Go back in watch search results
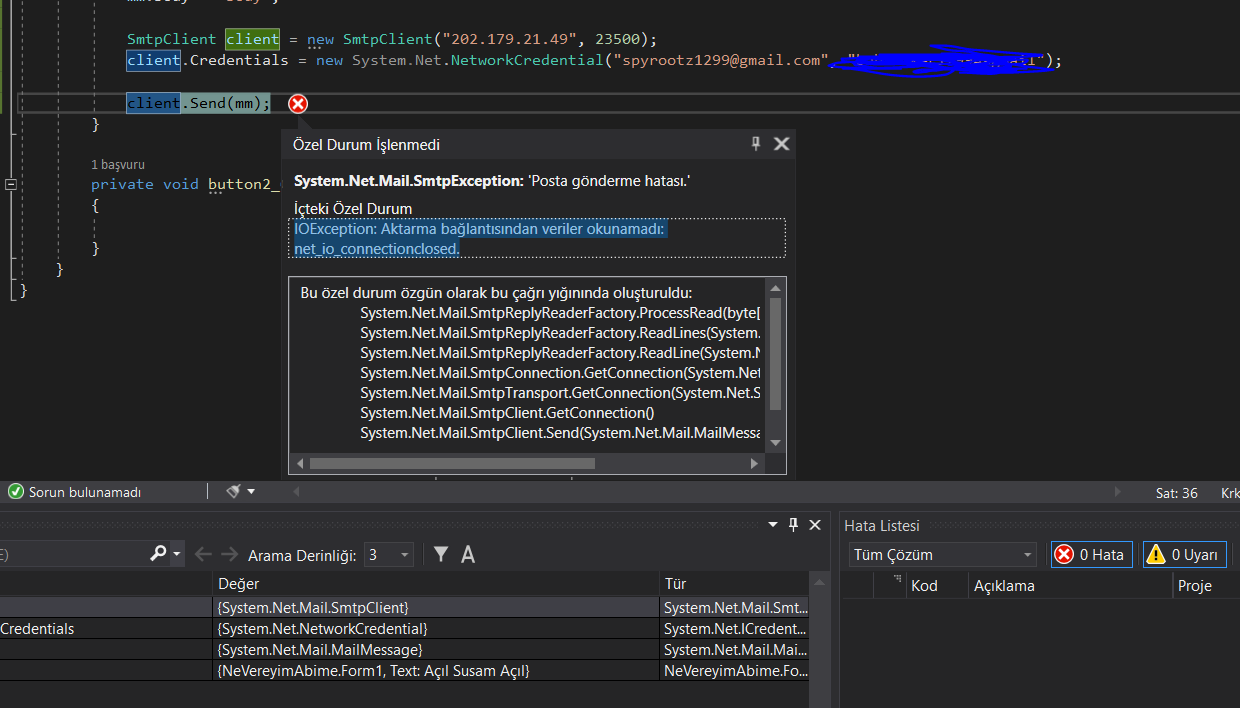1240x708 pixels. pyautogui.click(x=203, y=554)
